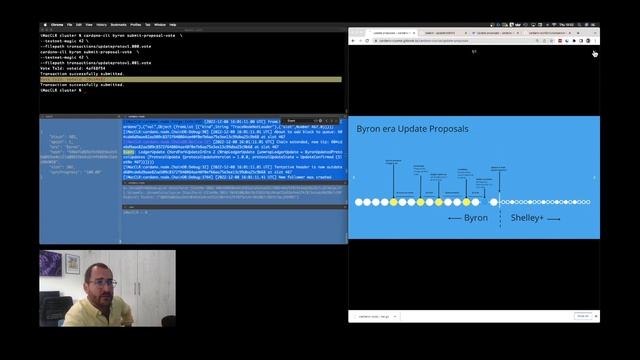Viewport: 640px width, 360px height.
Task: Open the Window menu
Action: pyautogui.click(x=160, y=25)
